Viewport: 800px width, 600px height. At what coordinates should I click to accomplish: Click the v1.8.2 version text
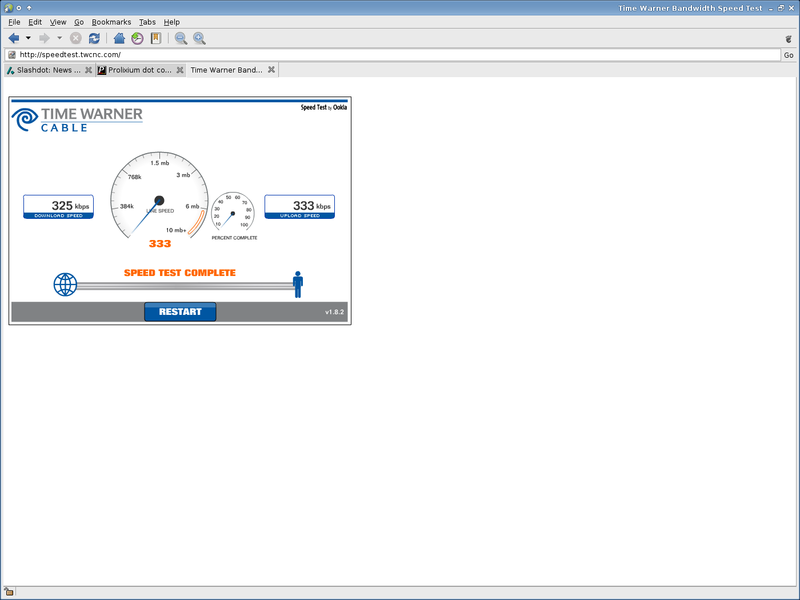[x=335, y=312]
